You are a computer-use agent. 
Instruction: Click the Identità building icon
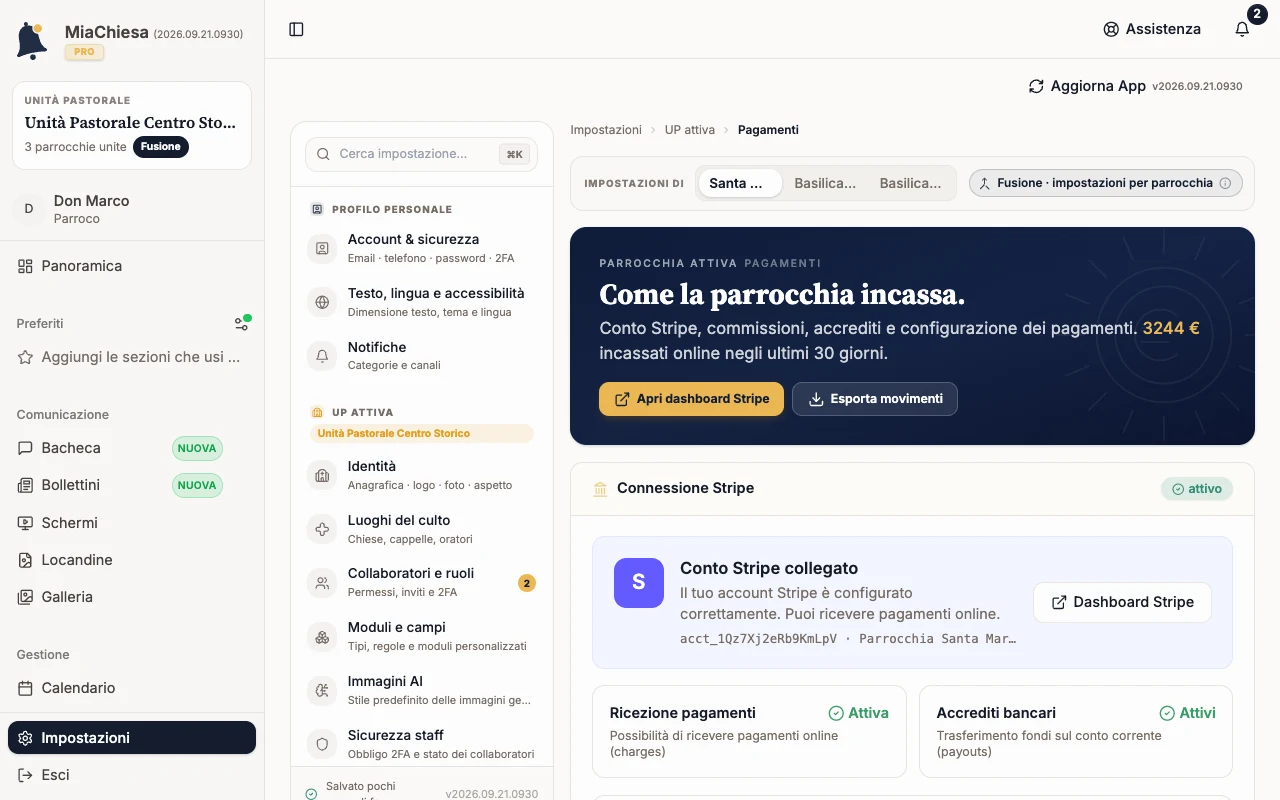click(322, 475)
